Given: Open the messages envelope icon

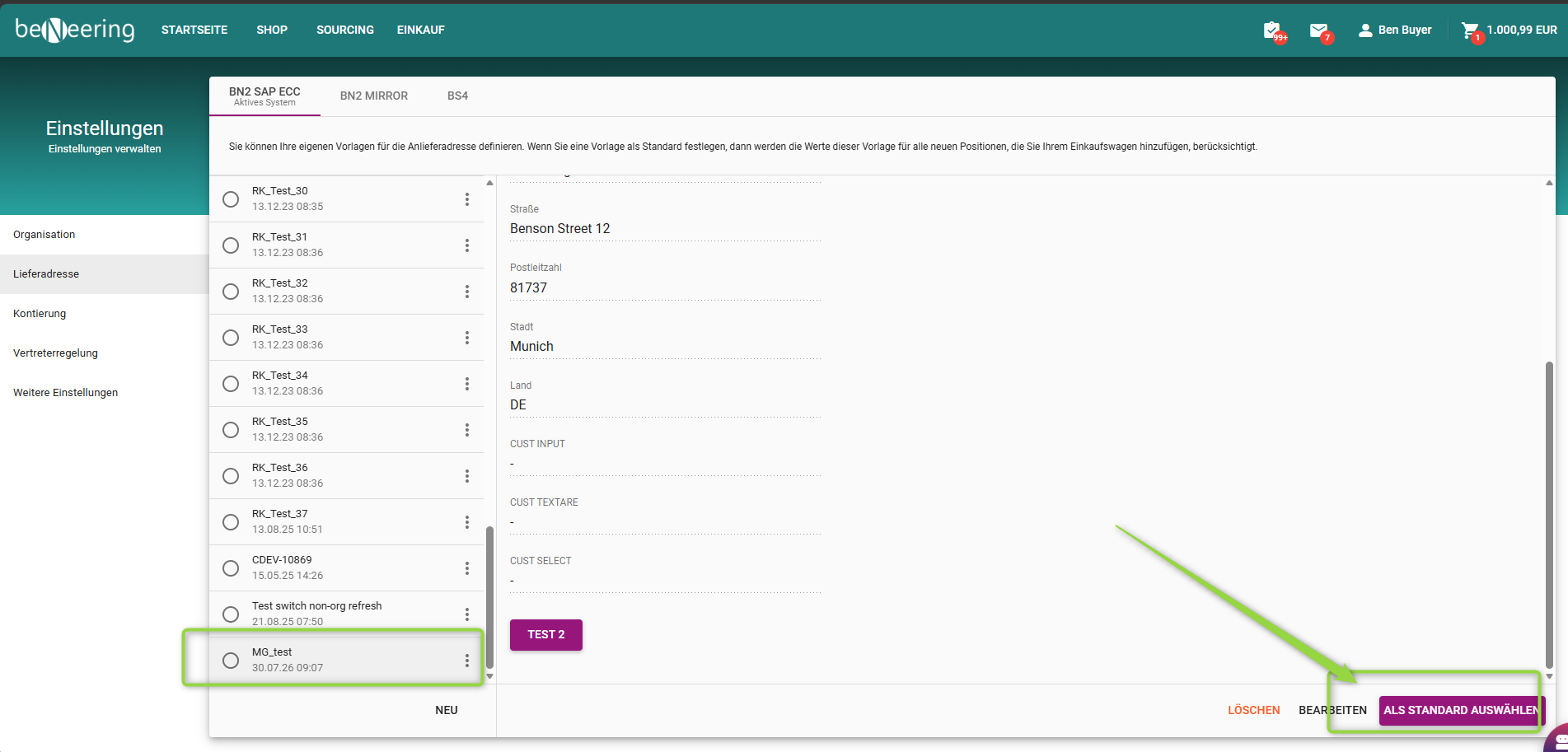Looking at the screenshot, I should [1318, 30].
